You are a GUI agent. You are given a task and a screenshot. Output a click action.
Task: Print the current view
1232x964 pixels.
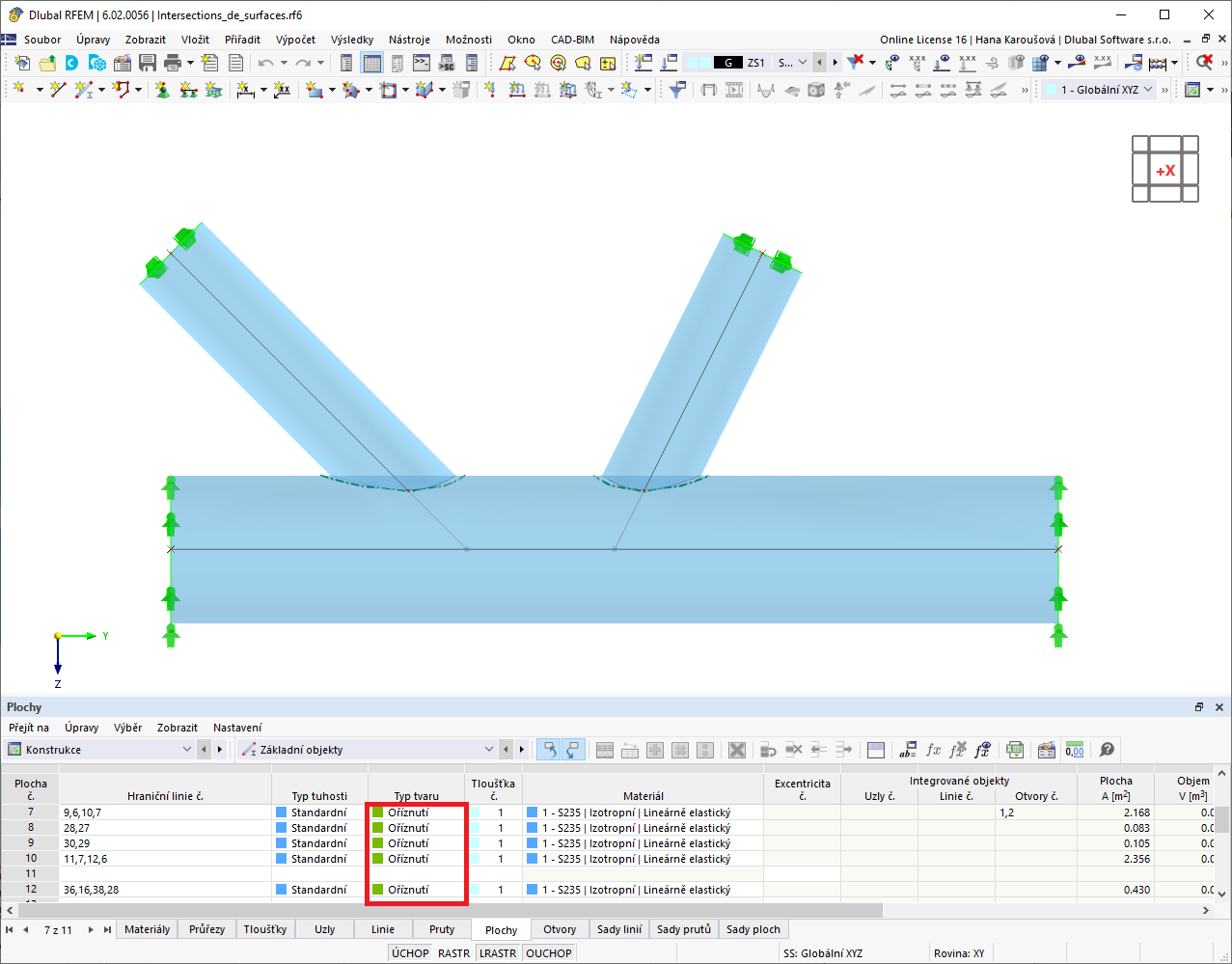[173, 63]
